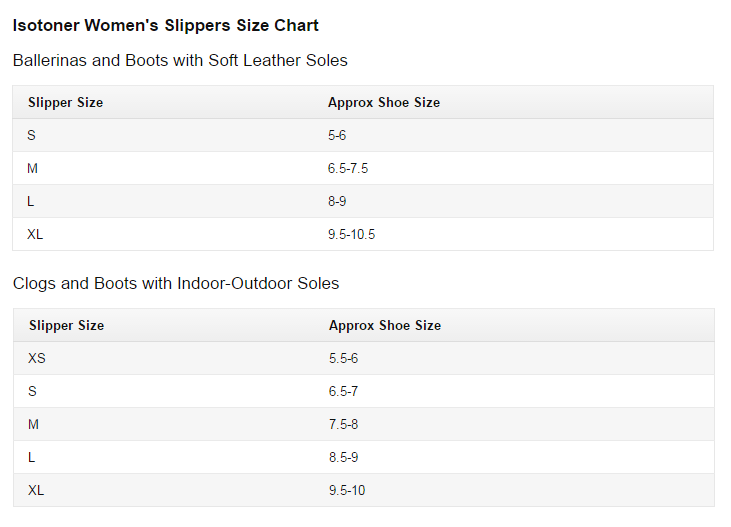Select the 6.5-7.5 shoe size cell
The height and width of the screenshot is (527, 731).
tap(348, 168)
